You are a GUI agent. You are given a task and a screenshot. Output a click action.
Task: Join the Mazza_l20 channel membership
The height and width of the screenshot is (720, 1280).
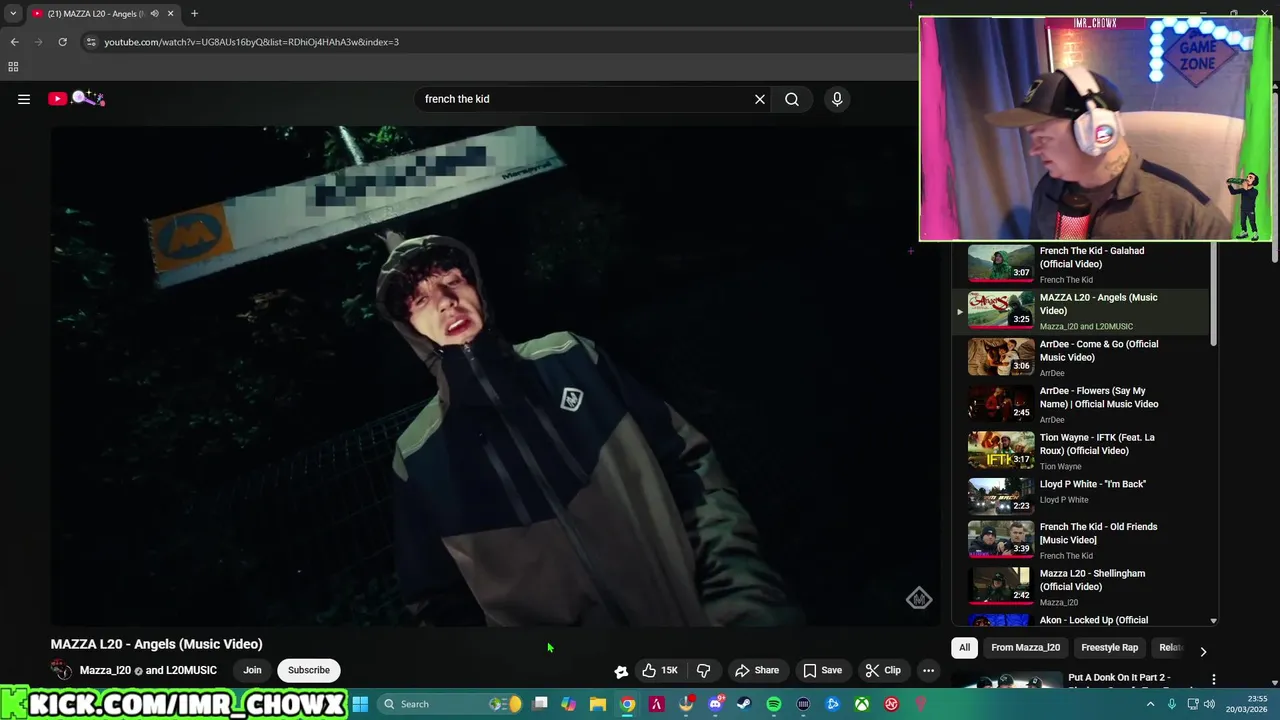click(252, 670)
